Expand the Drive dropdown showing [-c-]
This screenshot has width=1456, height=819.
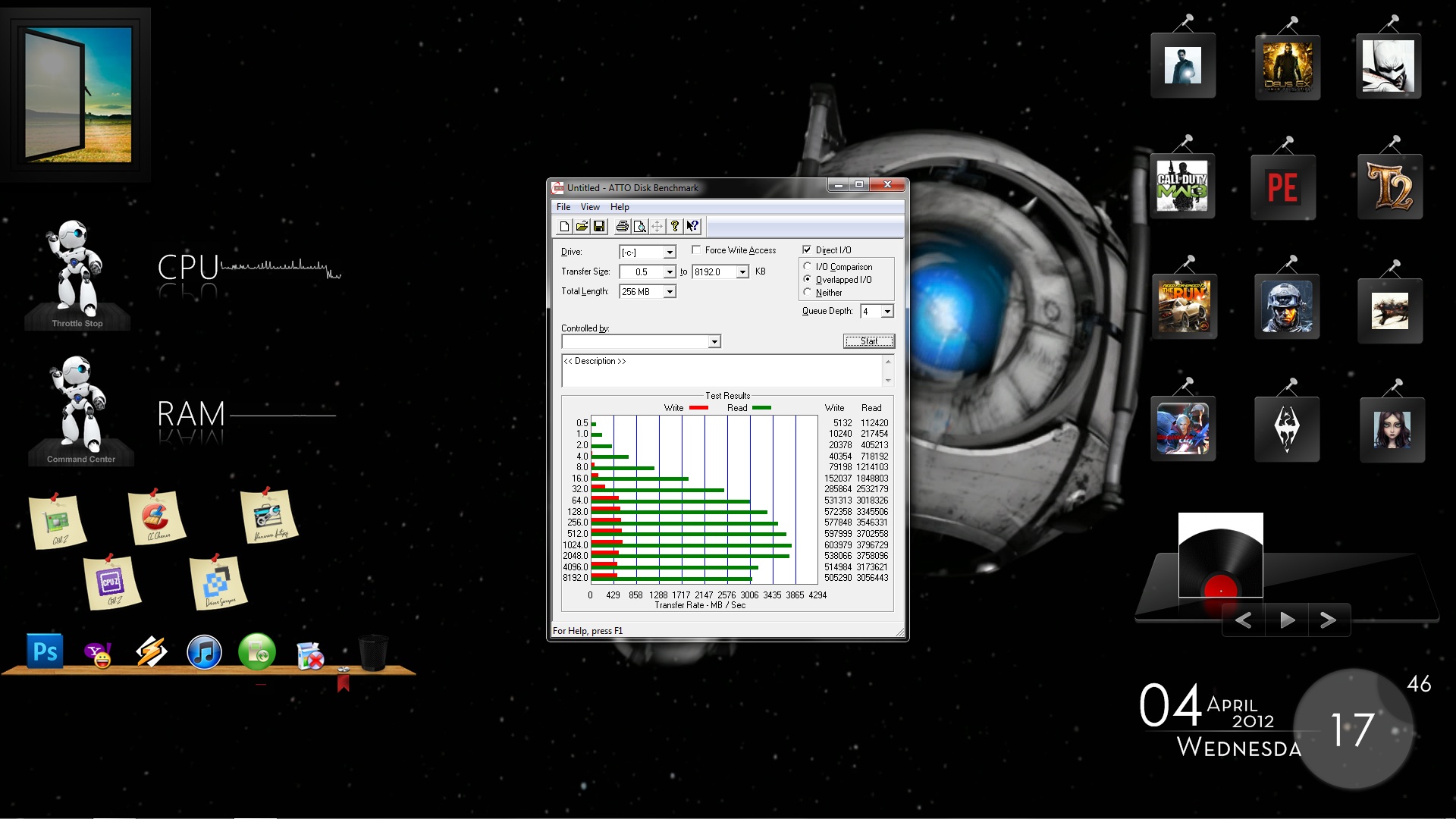[x=670, y=253]
